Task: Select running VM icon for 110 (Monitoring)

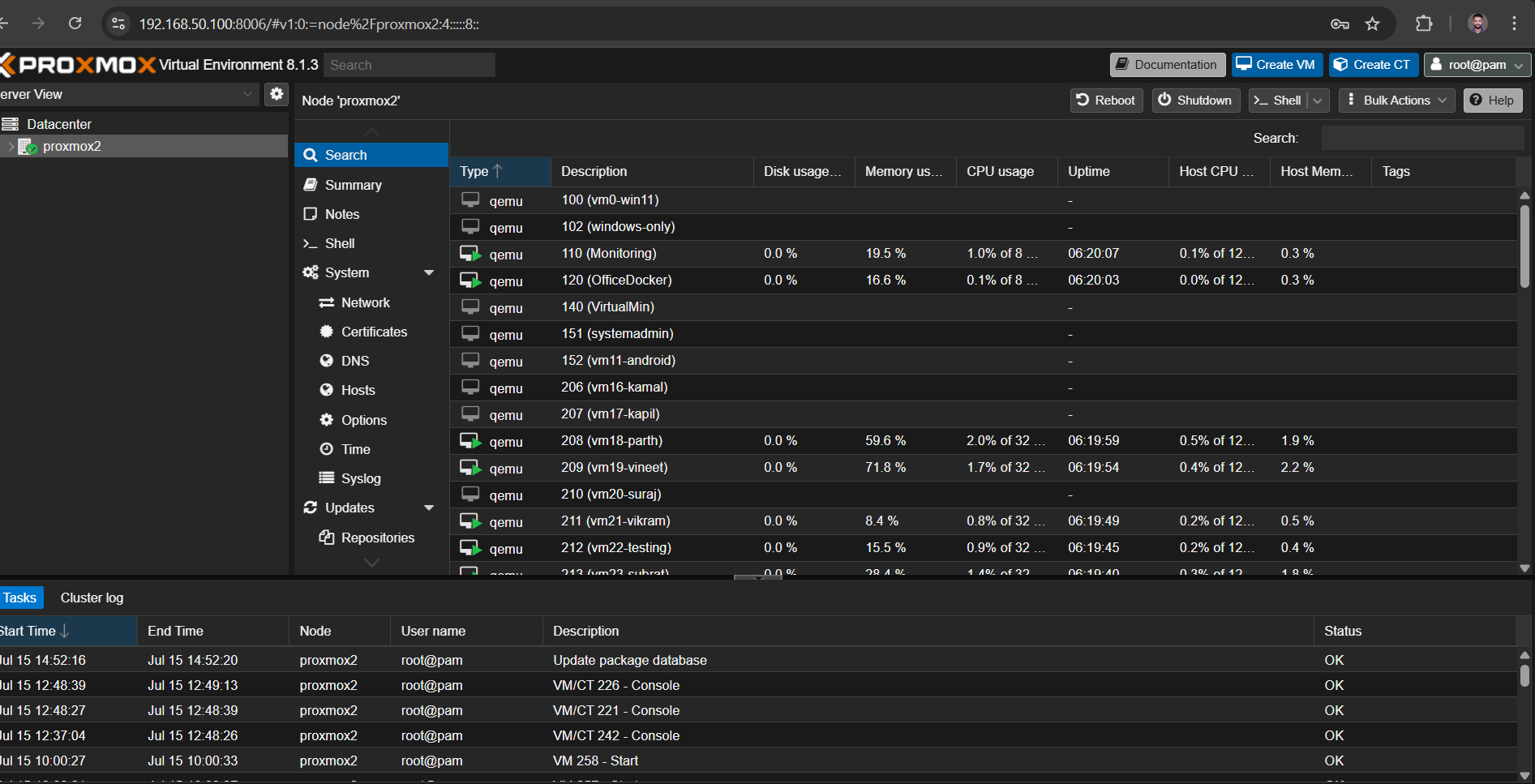Action: [470, 254]
